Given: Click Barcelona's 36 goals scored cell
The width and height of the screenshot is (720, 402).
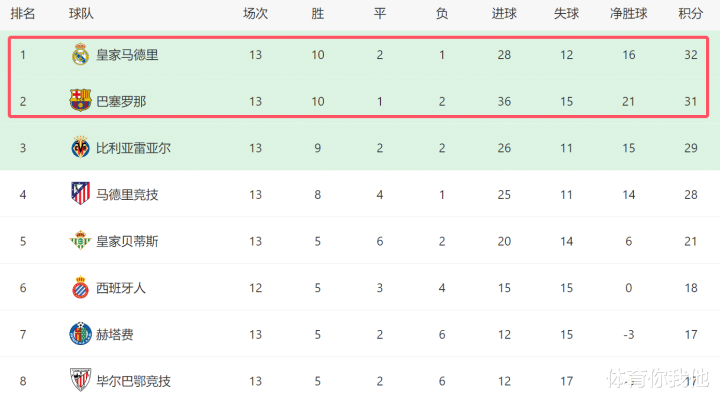Looking at the screenshot, I should pyautogui.click(x=504, y=100).
